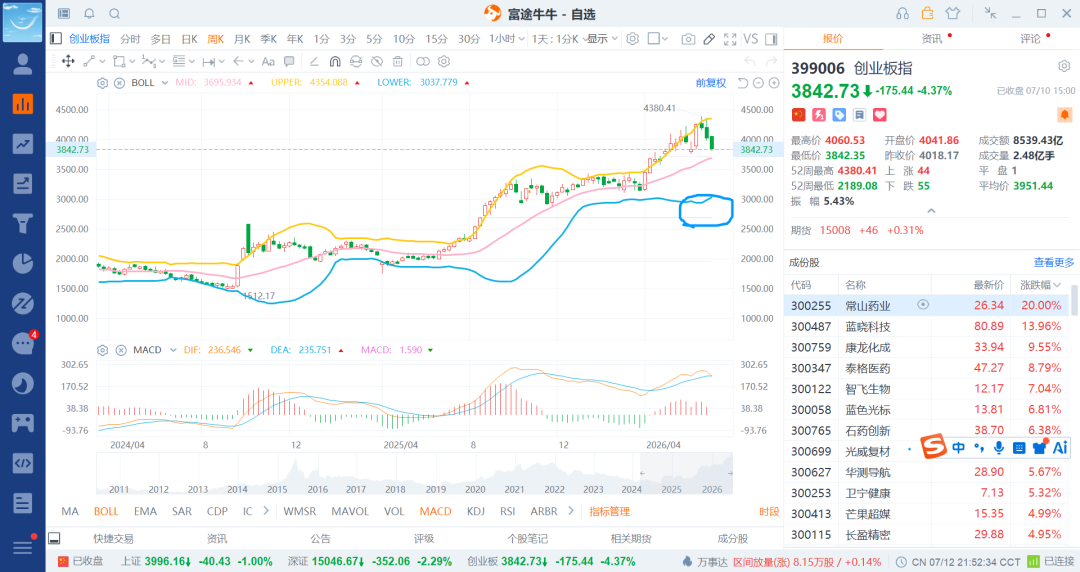1080x572 pixels.
Task: Select the EMA indicator
Action: pos(145,511)
